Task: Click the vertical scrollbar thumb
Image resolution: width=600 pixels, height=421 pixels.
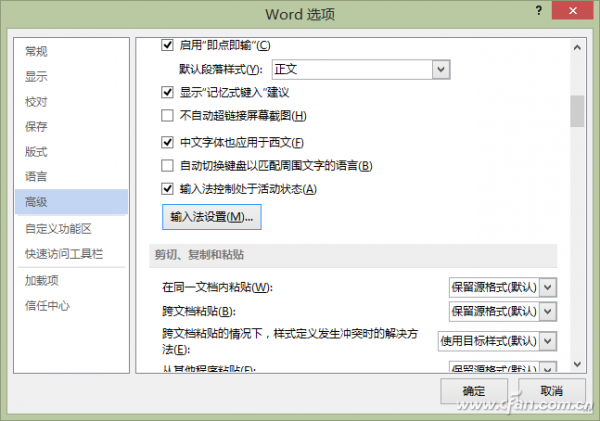Action: tap(577, 111)
